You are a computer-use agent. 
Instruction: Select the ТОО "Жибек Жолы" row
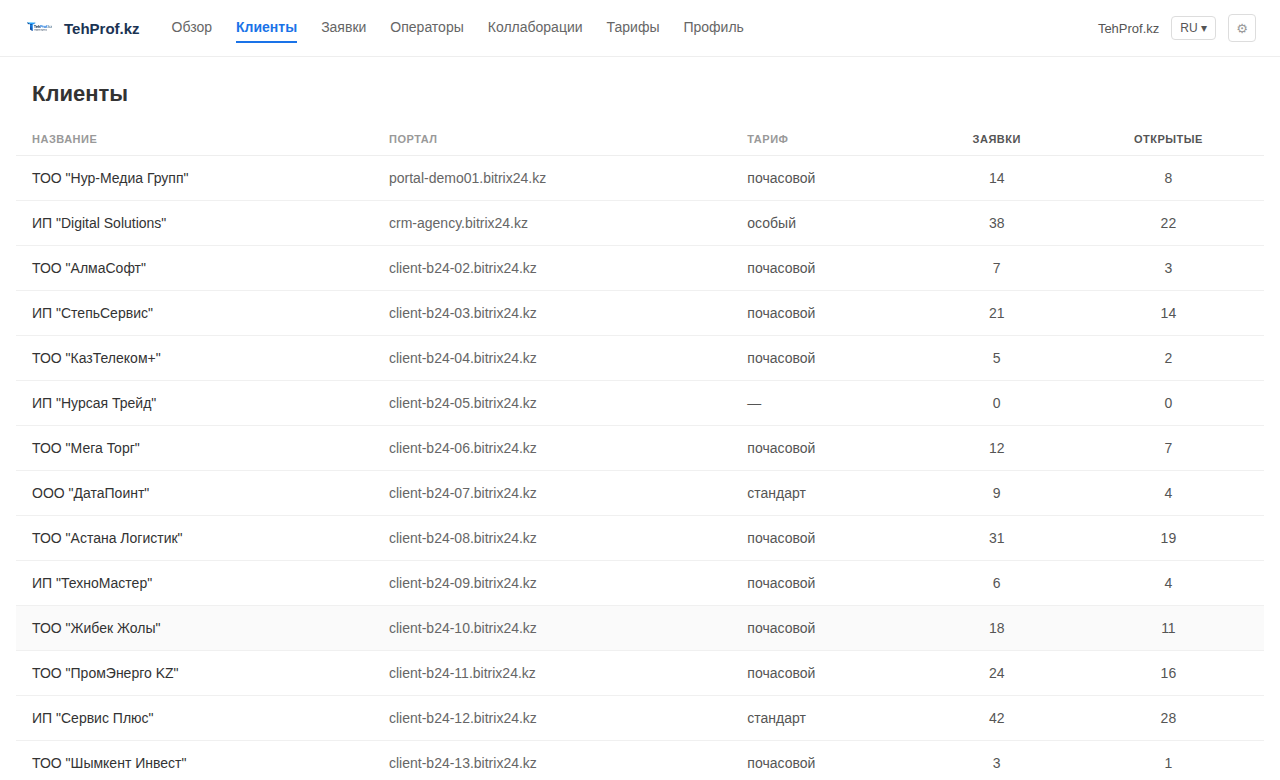[96, 628]
